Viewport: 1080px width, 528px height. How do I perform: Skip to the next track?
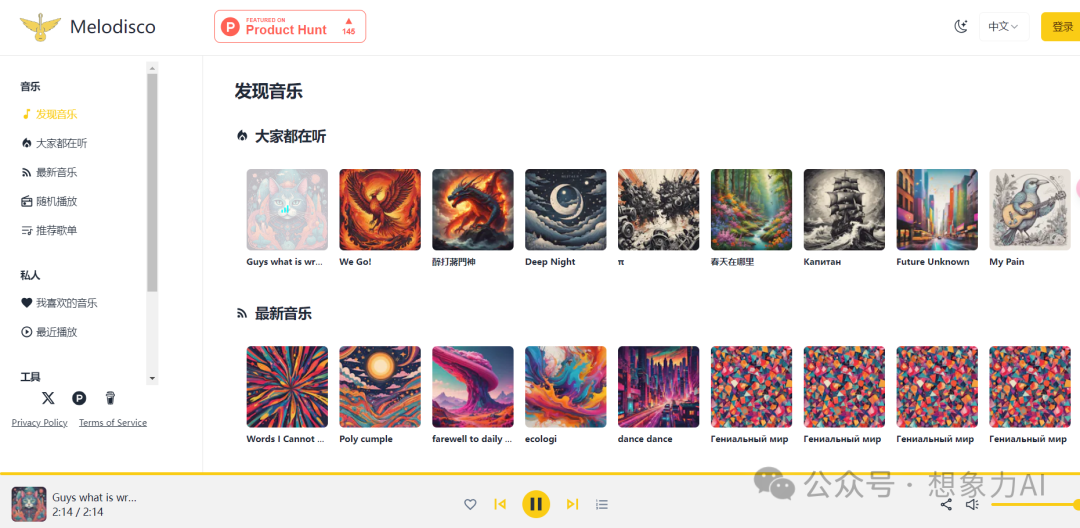(572, 505)
